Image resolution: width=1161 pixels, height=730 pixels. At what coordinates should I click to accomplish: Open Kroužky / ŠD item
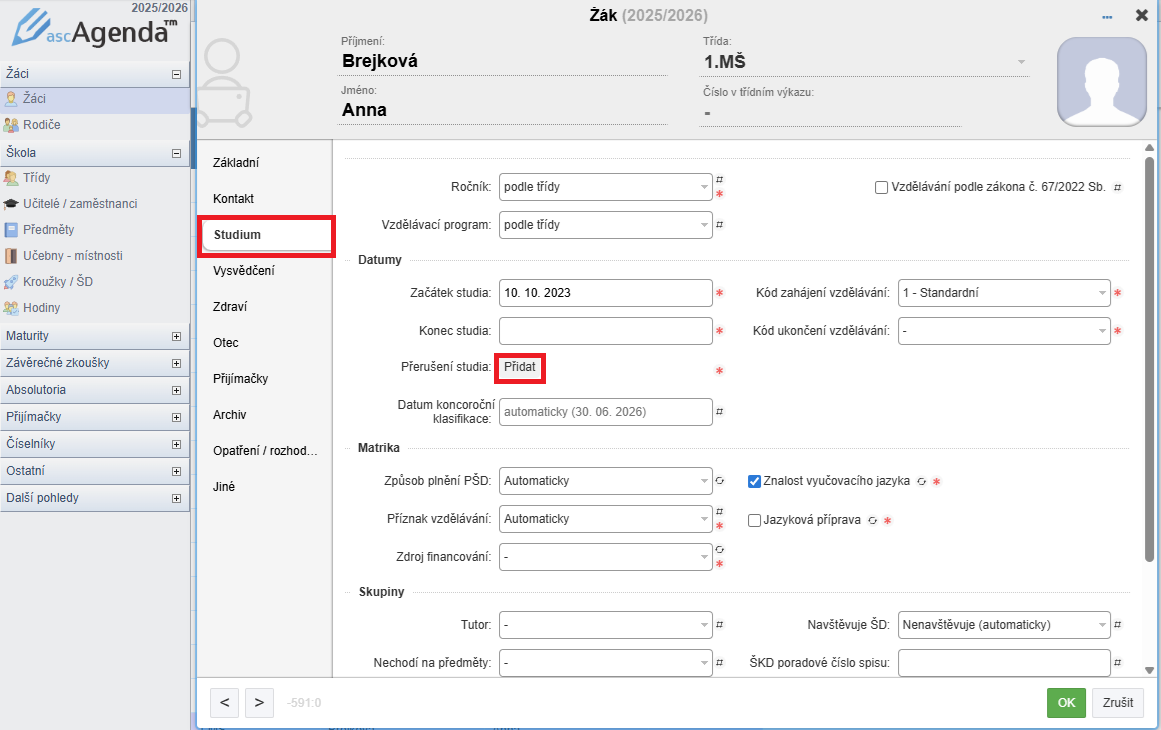pos(57,281)
